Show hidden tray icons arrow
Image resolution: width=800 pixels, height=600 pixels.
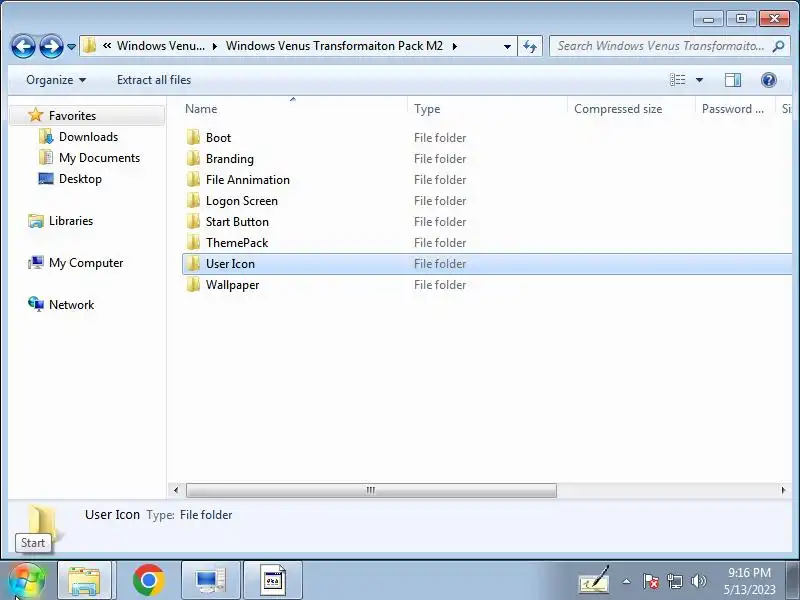click(x=627, y=581)
